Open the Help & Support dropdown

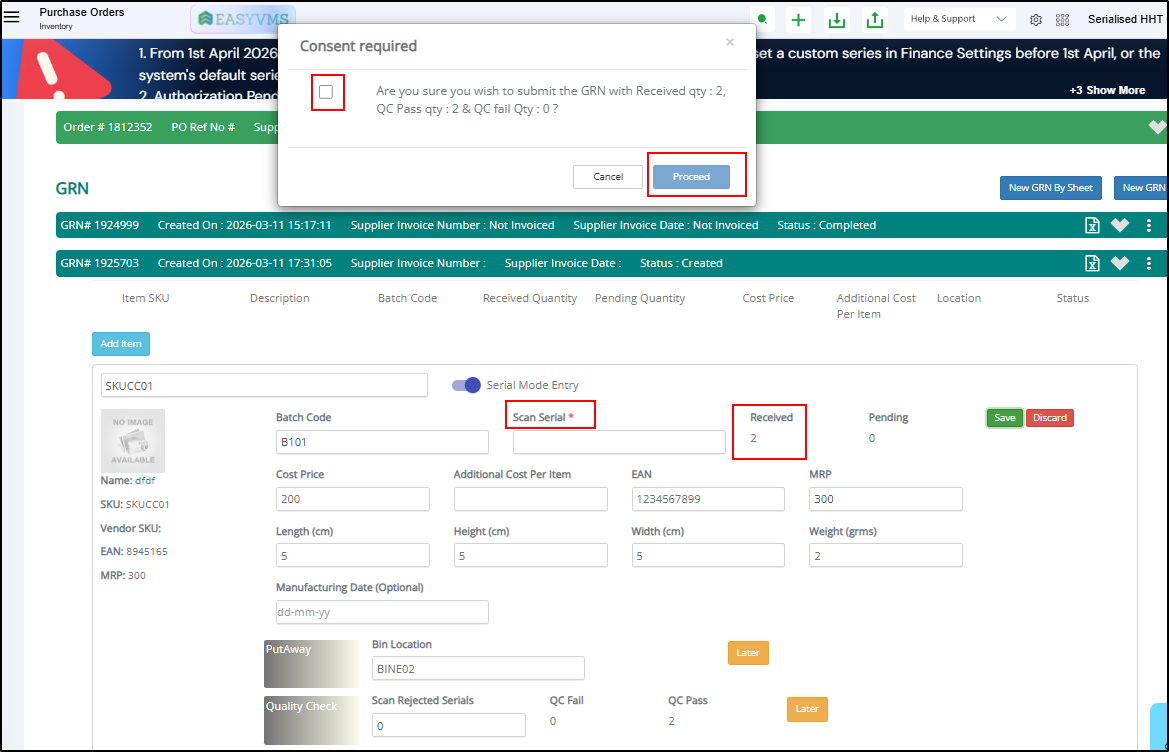(x=959, y=19)
